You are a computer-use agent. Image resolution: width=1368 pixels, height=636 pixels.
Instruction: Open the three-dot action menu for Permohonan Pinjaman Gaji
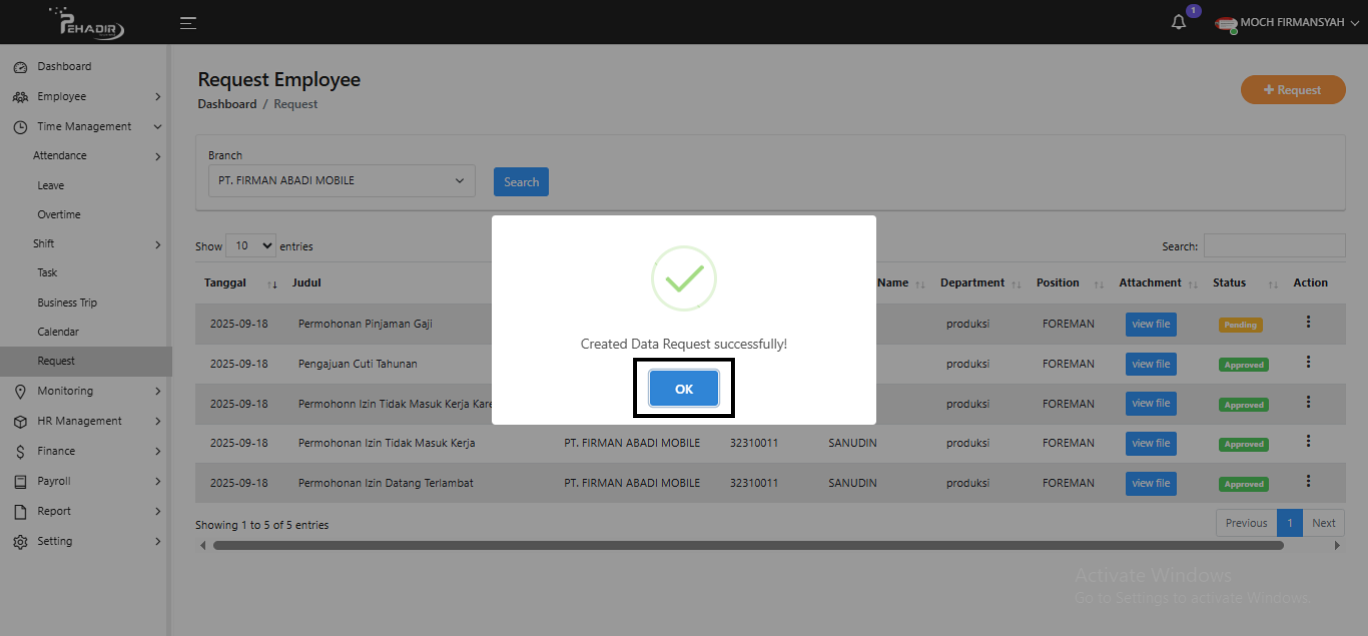1308,323
